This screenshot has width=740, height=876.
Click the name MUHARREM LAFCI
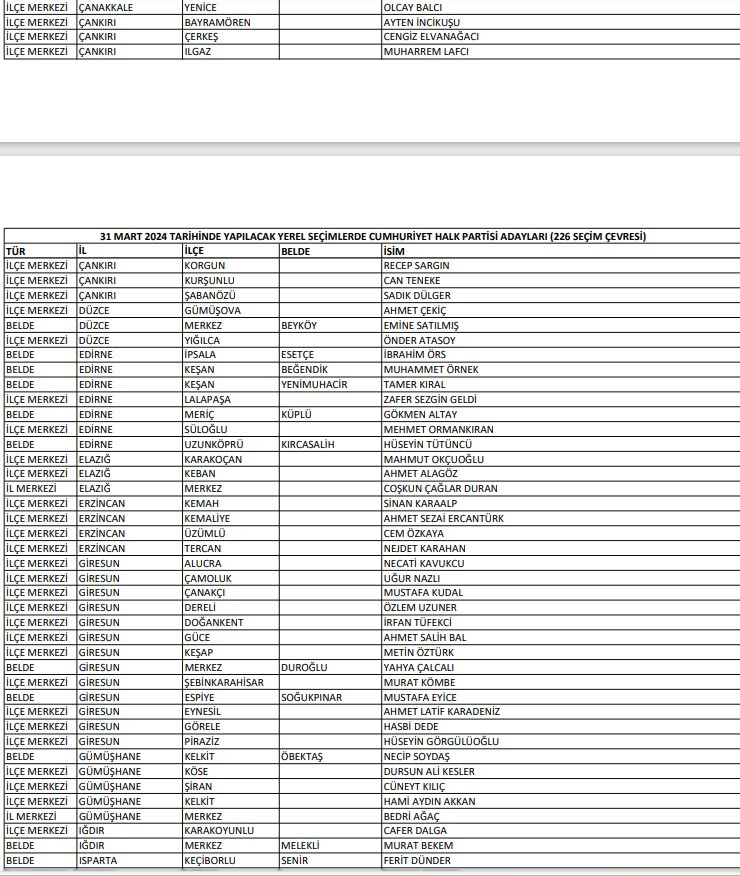point(426,51)
